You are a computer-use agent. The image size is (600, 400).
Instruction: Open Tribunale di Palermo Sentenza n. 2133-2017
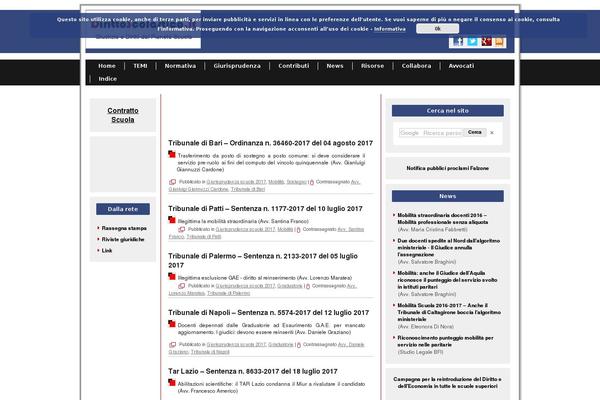(263, 261)
